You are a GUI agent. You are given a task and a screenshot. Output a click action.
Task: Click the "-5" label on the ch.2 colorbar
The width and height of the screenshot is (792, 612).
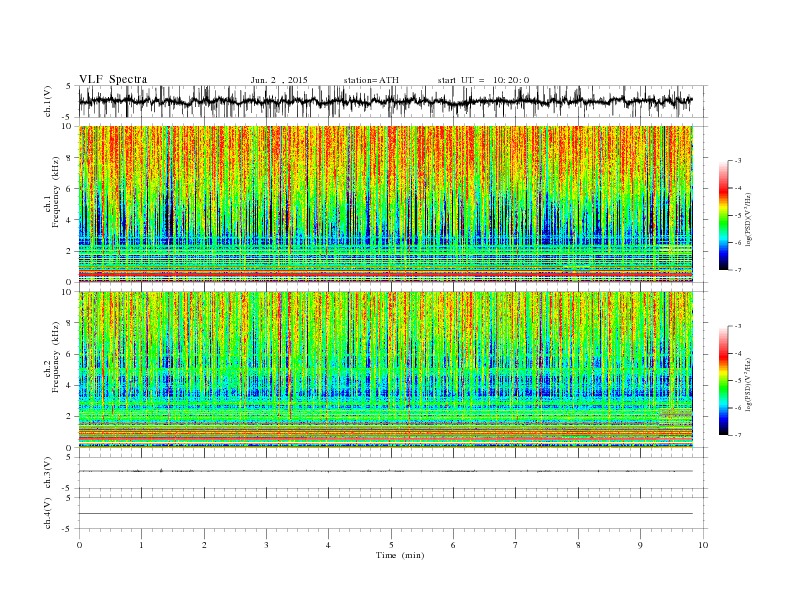[x=738, y=381]
